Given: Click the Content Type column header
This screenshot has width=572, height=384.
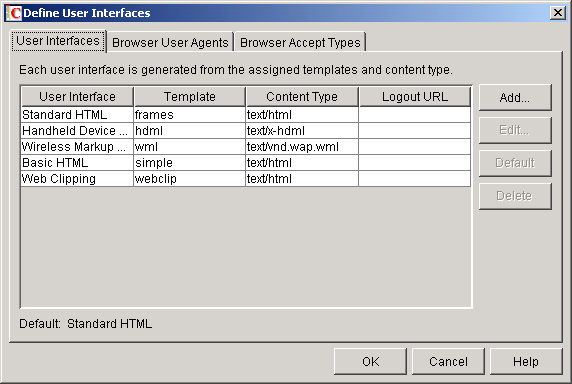Looking at the screenshot, I should coord(302,97).
